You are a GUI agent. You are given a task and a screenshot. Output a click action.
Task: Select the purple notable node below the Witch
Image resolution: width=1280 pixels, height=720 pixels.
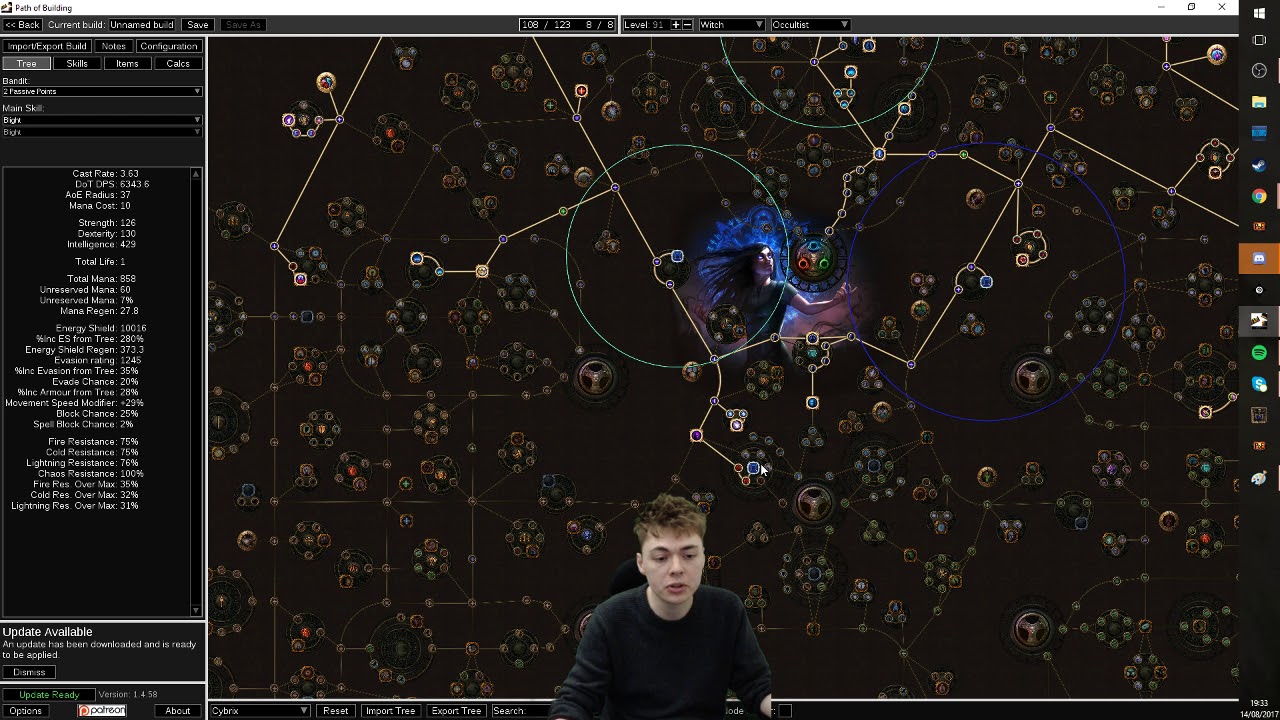696,435
